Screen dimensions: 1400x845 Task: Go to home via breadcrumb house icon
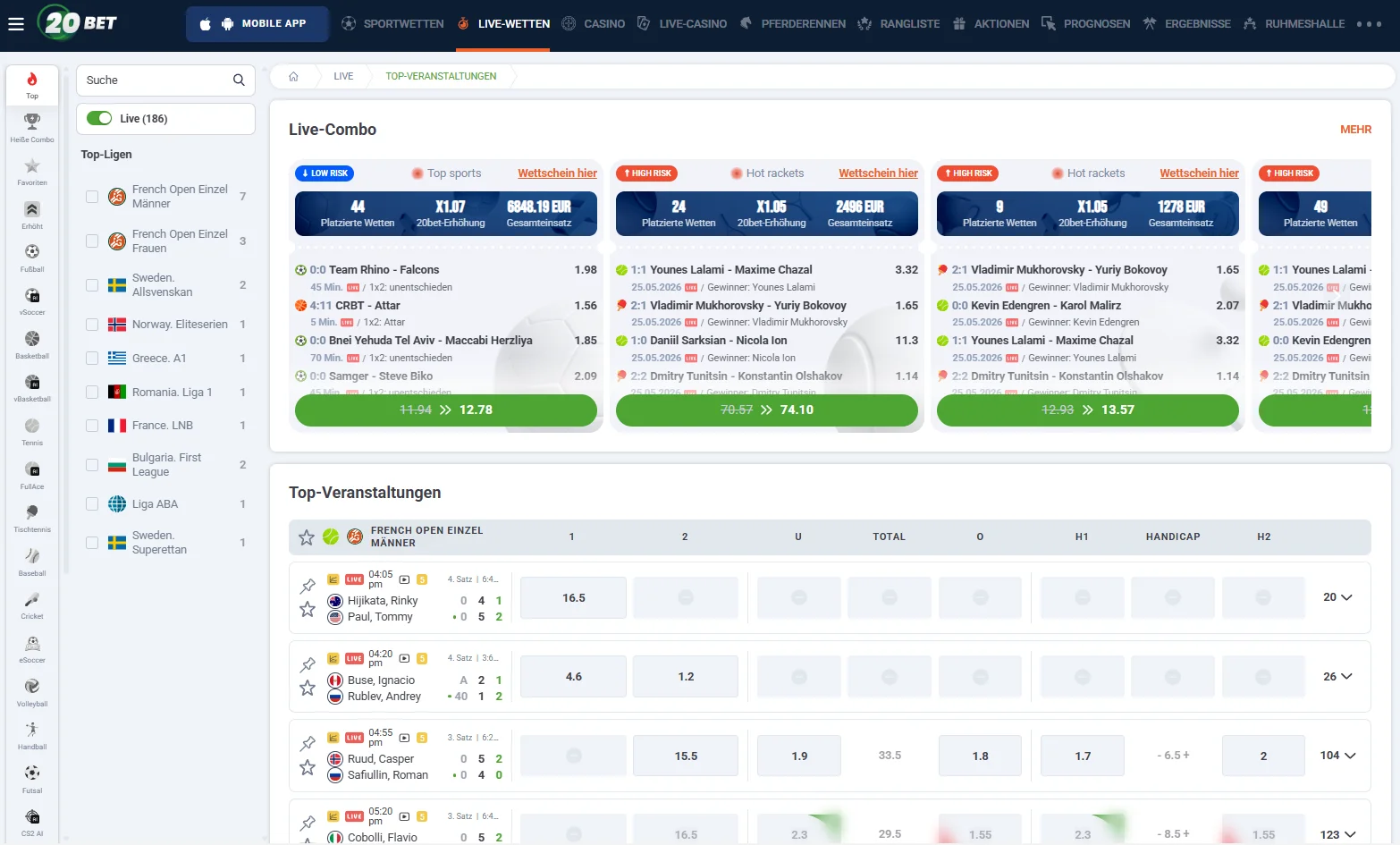point(293,76)
